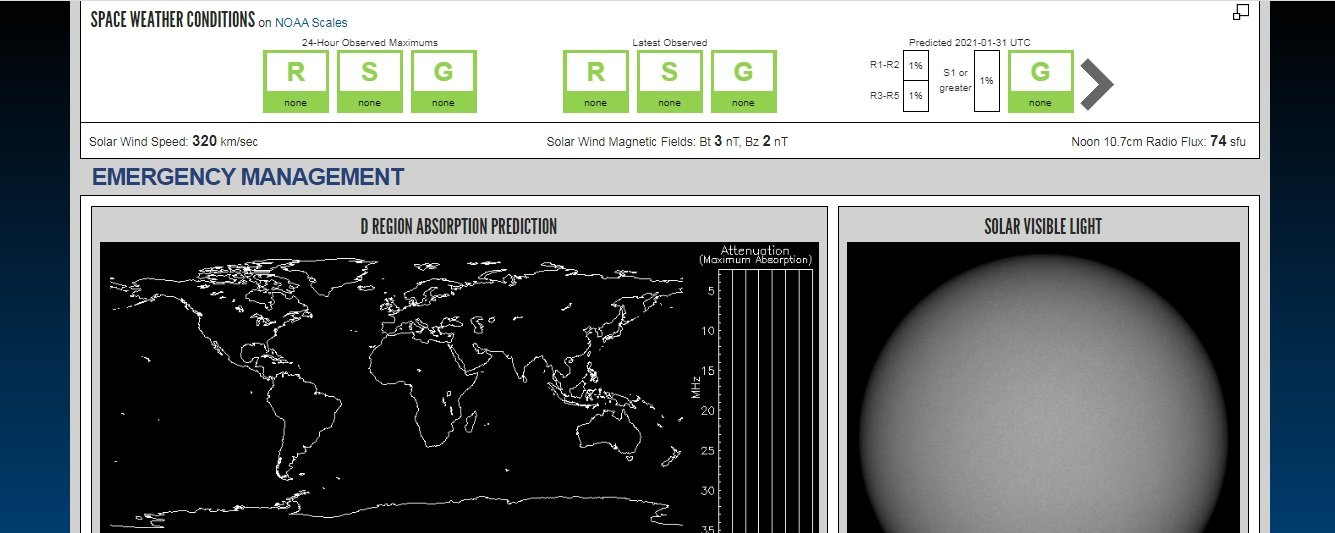Click the NOAA Scales link

coord(311,22)
